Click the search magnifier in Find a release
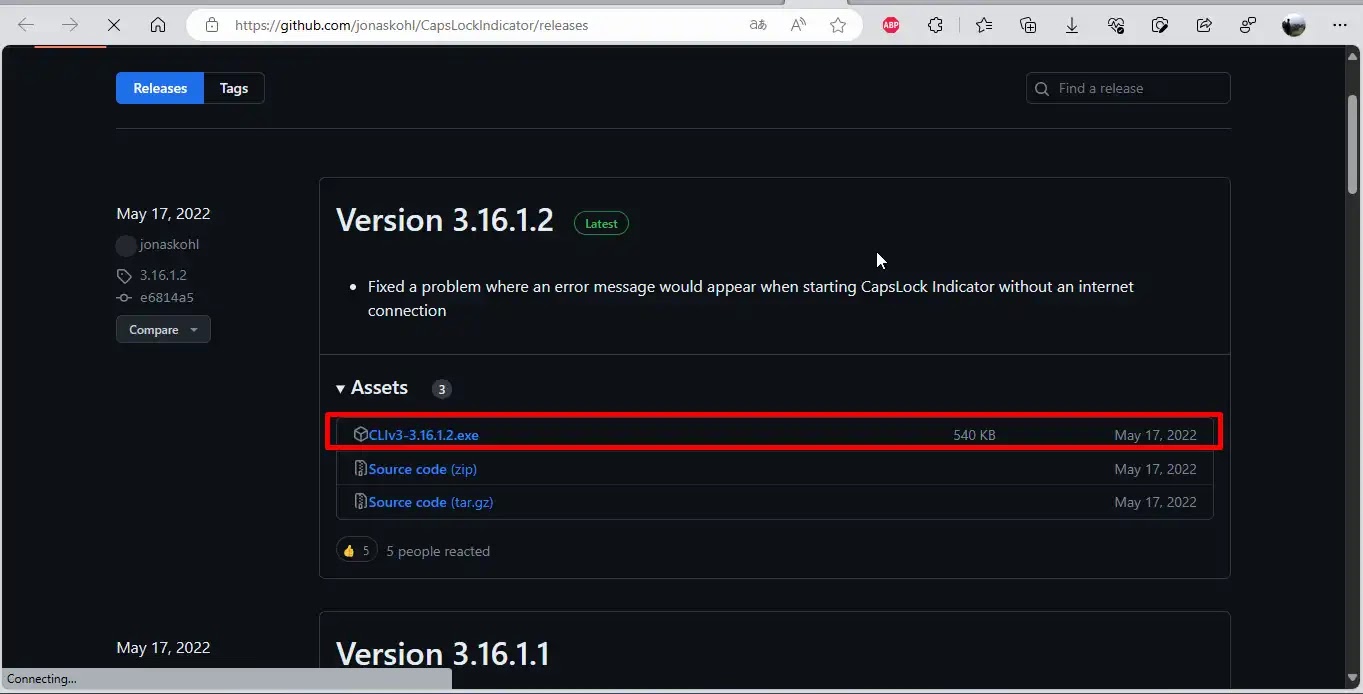The width and height of the screenshot is (1363, 694). point(1043,88)
